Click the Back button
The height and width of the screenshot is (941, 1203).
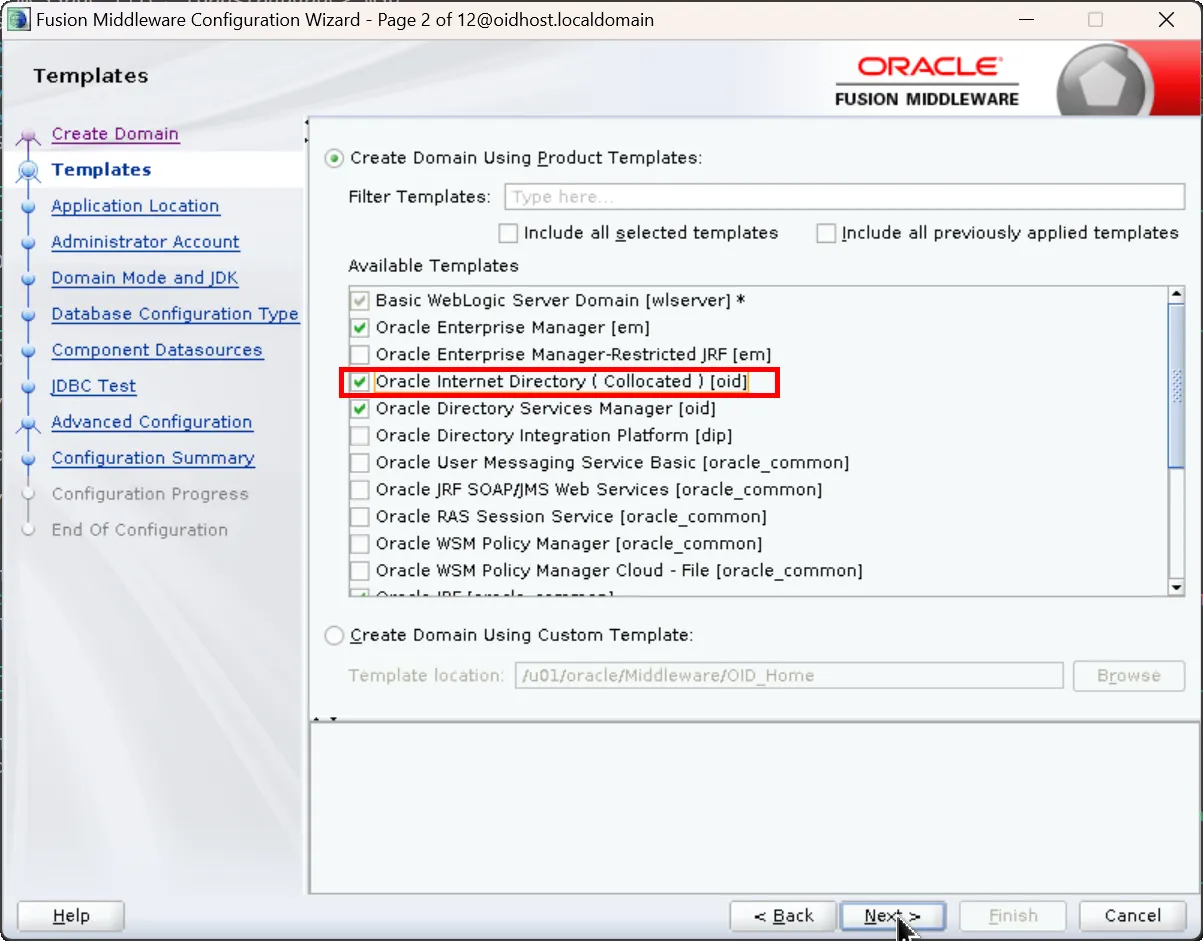[783, 916]
